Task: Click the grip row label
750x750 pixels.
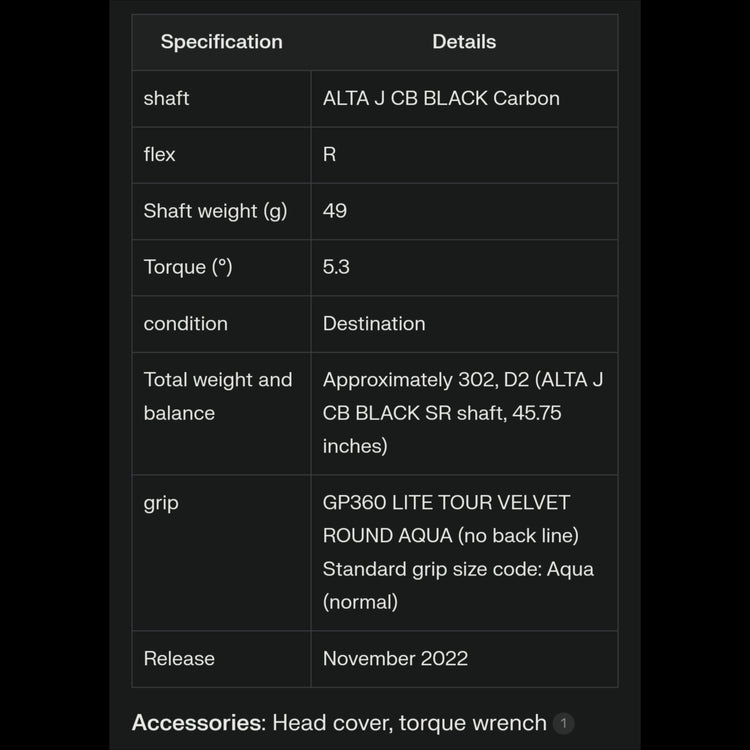Action: 161,502
